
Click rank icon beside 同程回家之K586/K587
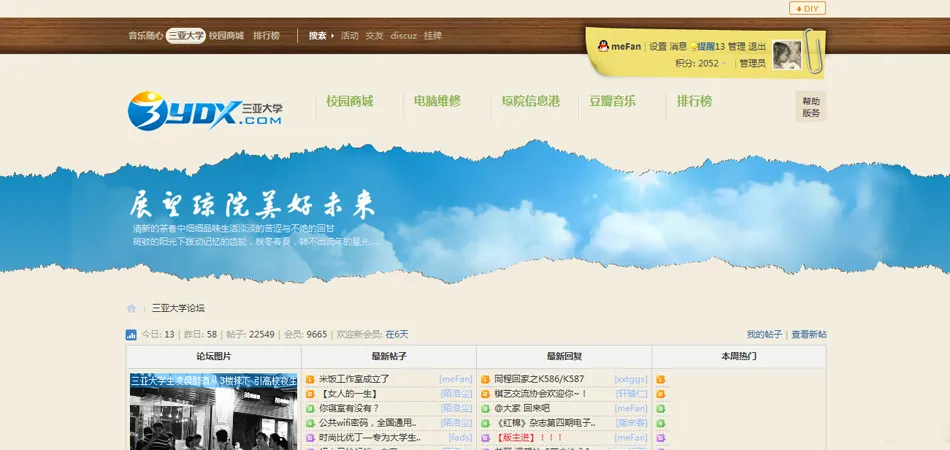485,379
